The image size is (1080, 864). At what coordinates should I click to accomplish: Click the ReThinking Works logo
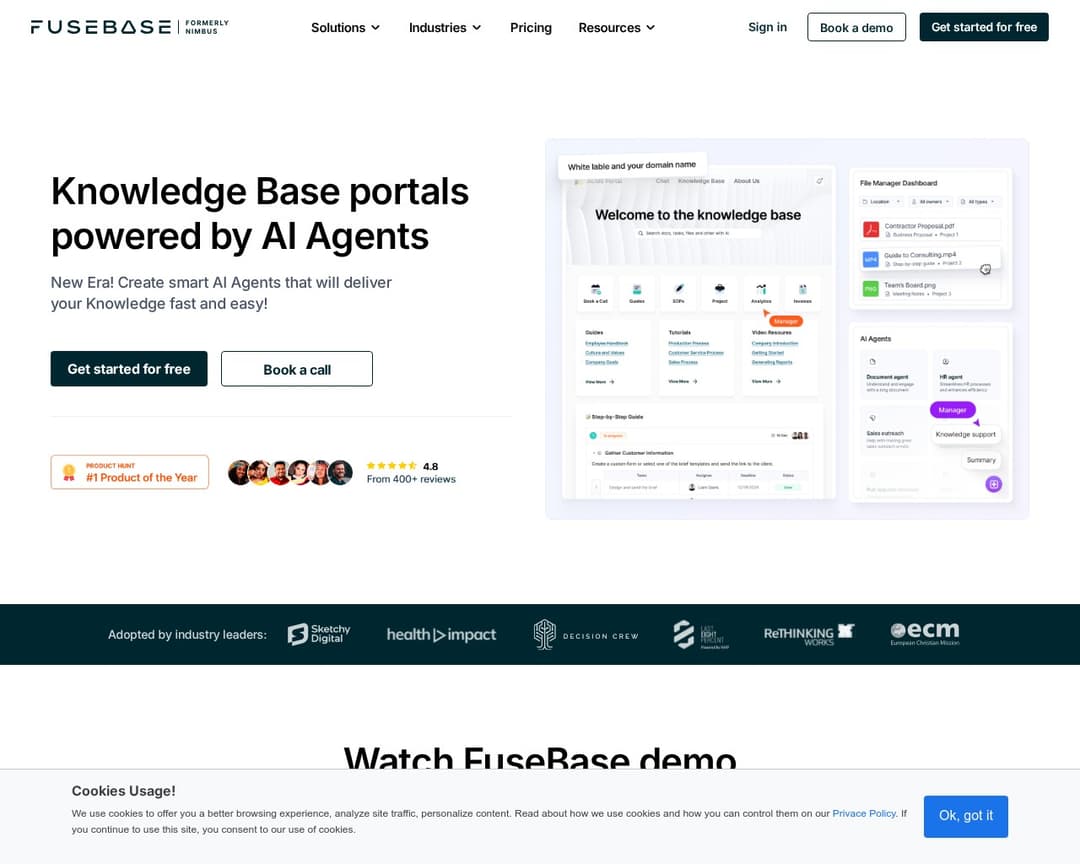point(809,635)
